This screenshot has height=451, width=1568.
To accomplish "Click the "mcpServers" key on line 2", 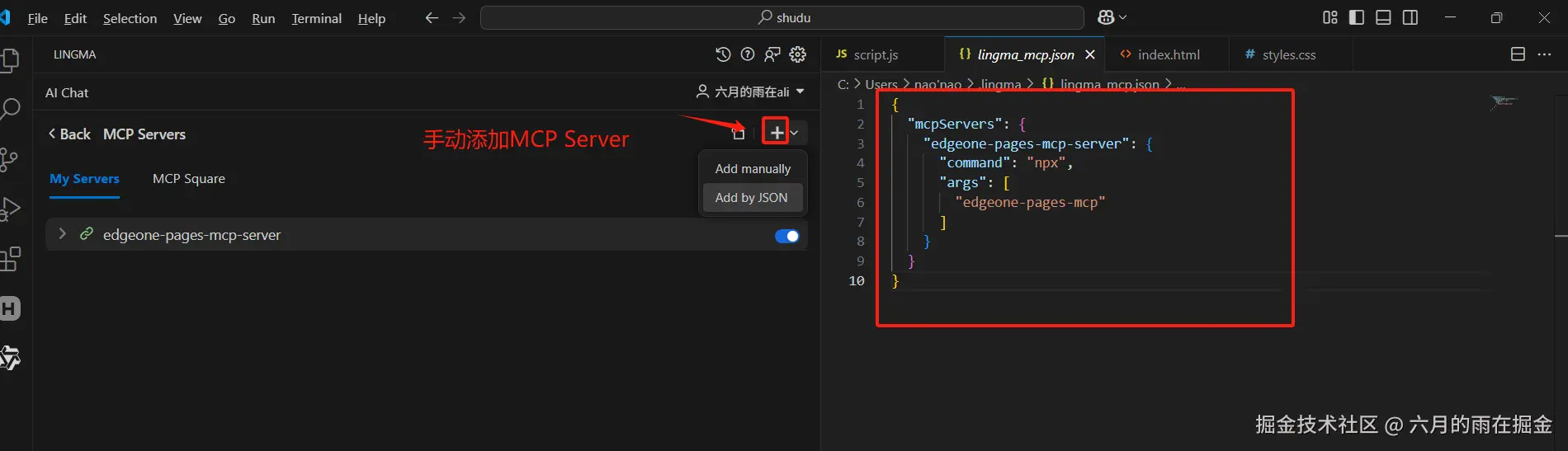I will coord(958,124).
